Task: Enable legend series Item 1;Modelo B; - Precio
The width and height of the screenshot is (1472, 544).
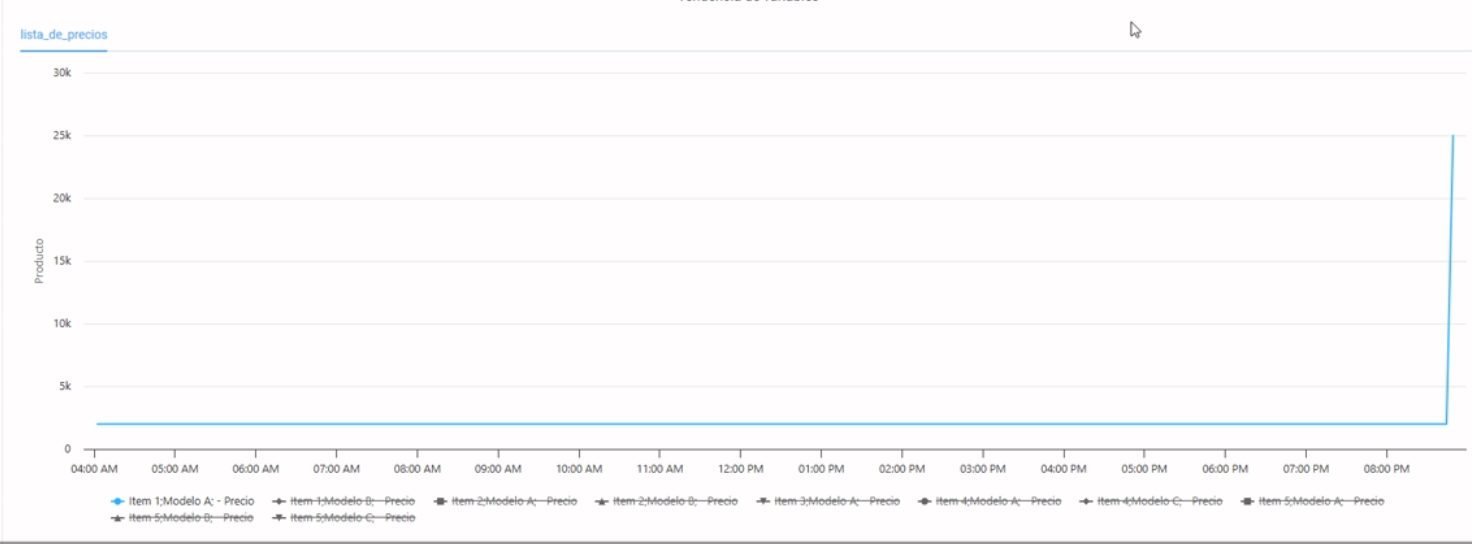Action: (x=343, y=501)
